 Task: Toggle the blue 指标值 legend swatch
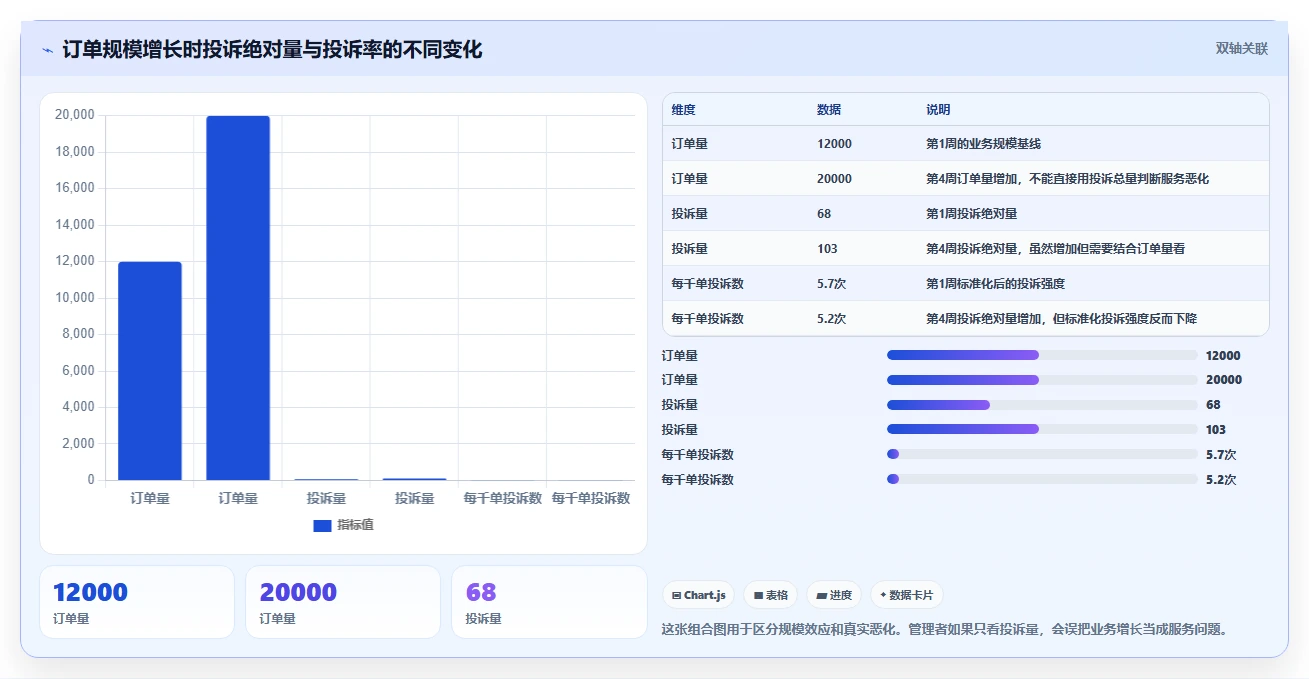[322, 525]
